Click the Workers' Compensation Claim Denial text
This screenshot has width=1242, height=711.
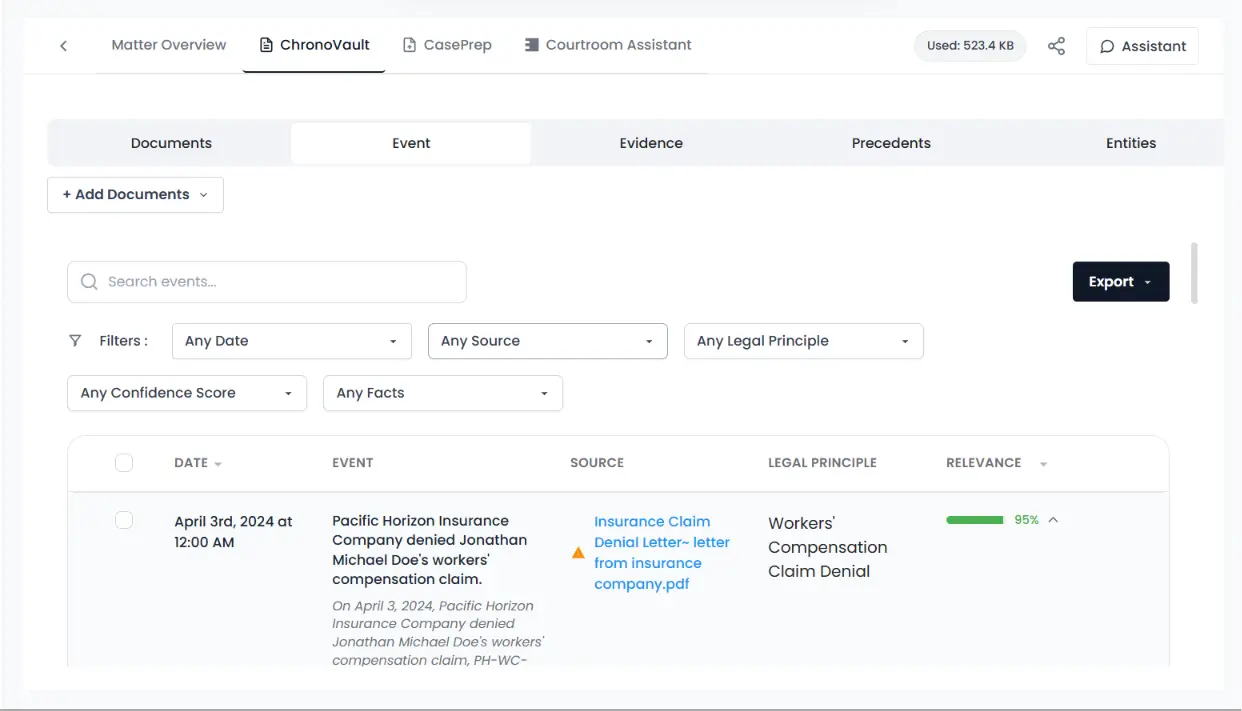[828, 547]
